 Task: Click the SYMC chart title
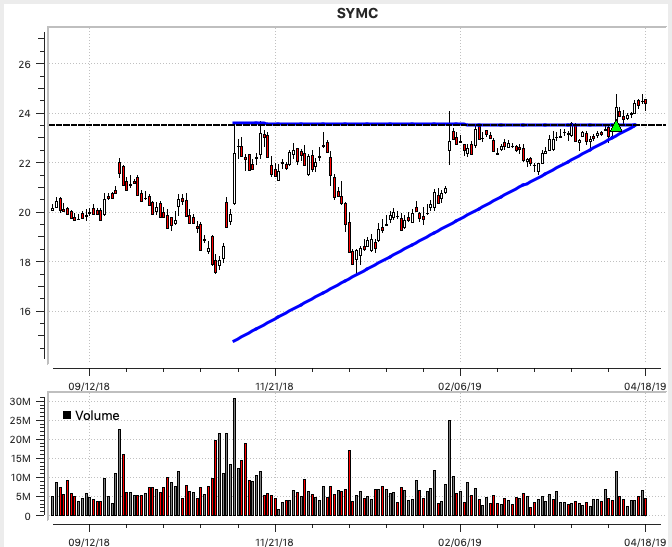pos(357,13)
